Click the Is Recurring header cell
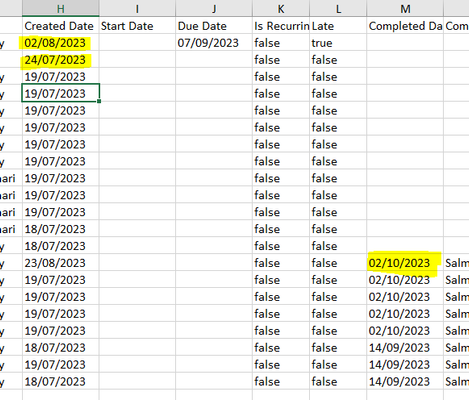The width and height of the screenshot is (469, 400). [x=281, y=26]
